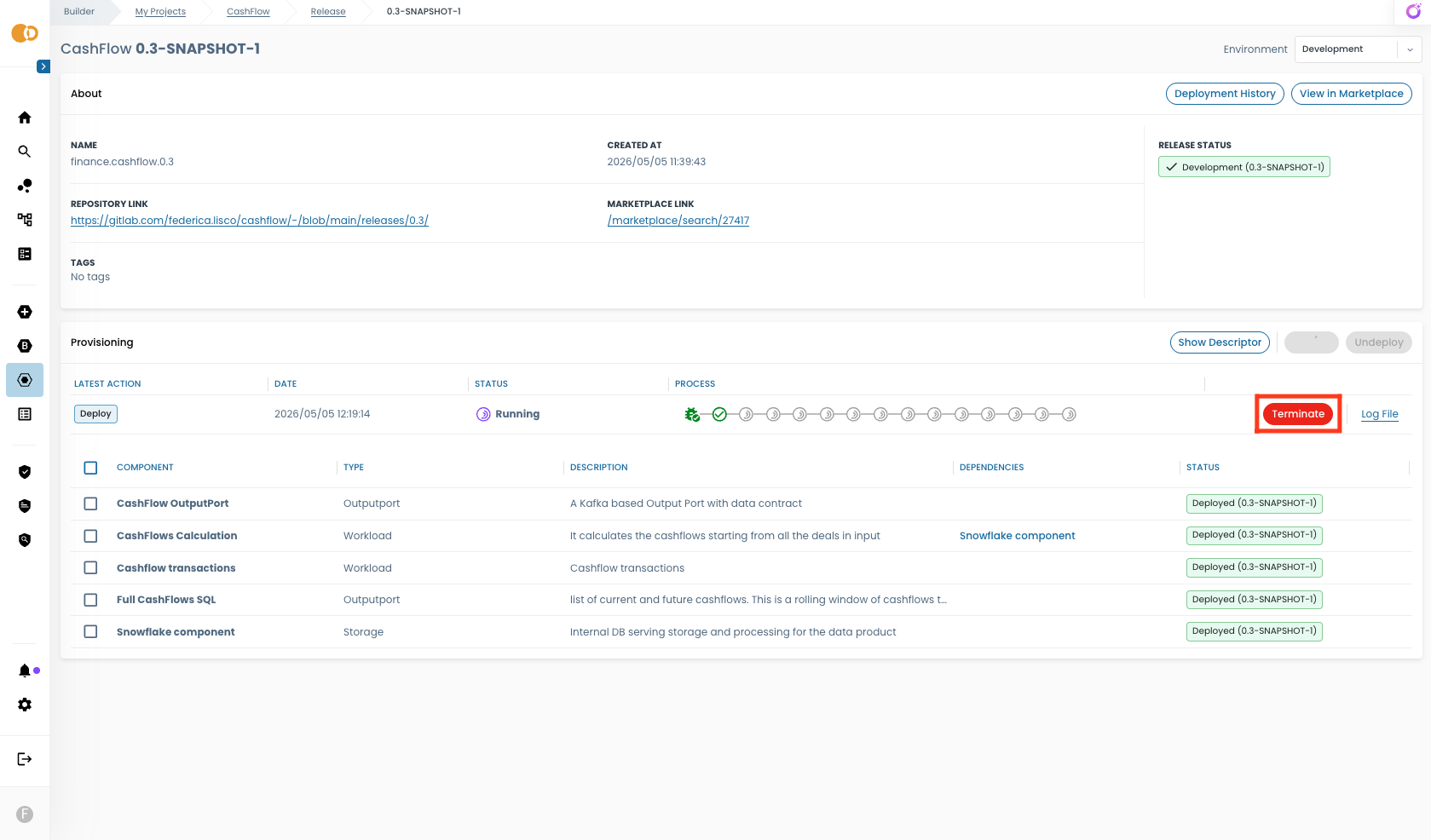This screenshot has height=840, width=1431.
Task: Click the CashFlow OutputPort component name
Action: [x=173, y=503]
